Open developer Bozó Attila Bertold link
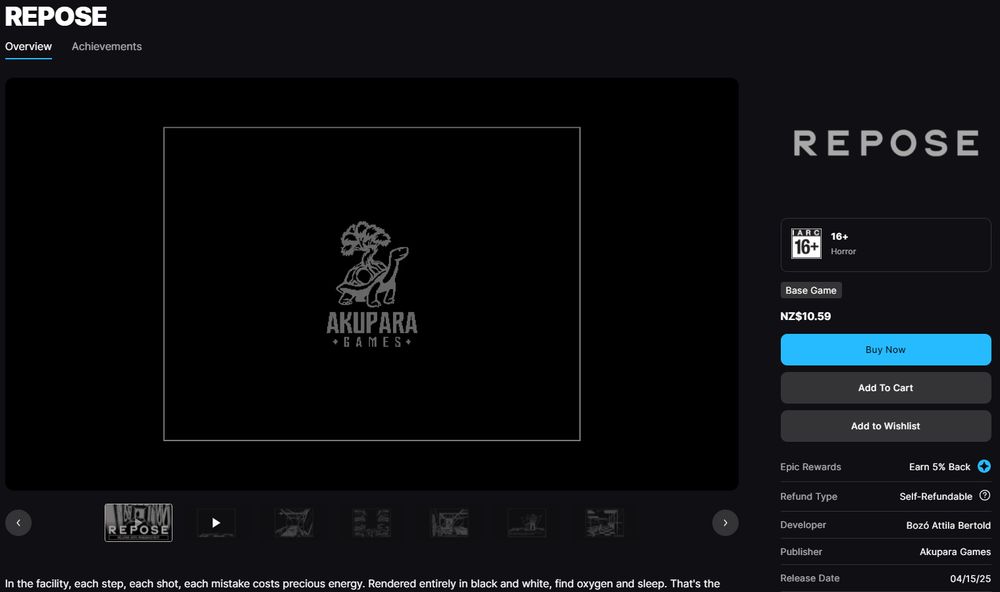This screenshot has width=1000, height=592. coord(948,525)
